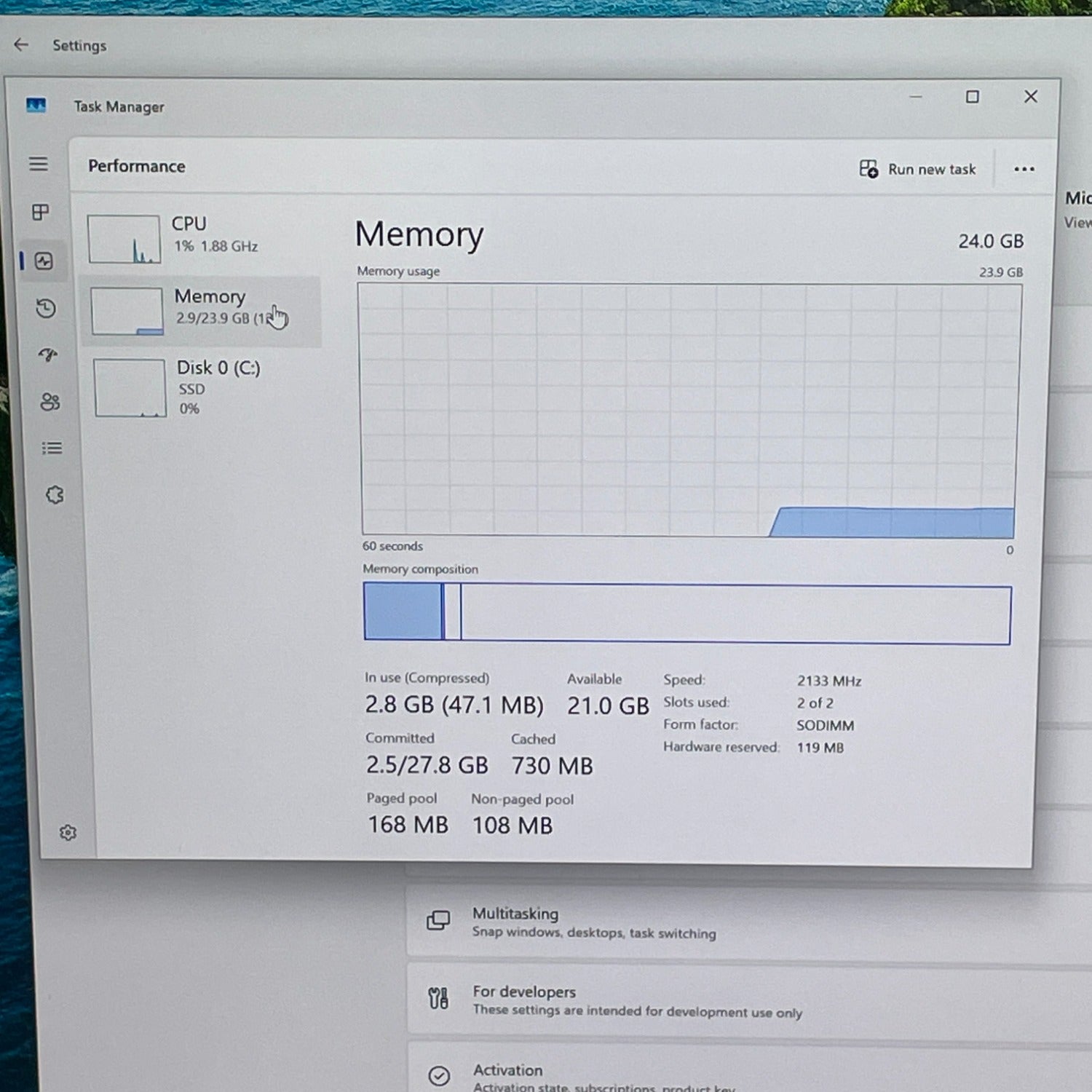Click the Memory usage graph
This screenshot has height=1092, width=1092.
(689, 410)
